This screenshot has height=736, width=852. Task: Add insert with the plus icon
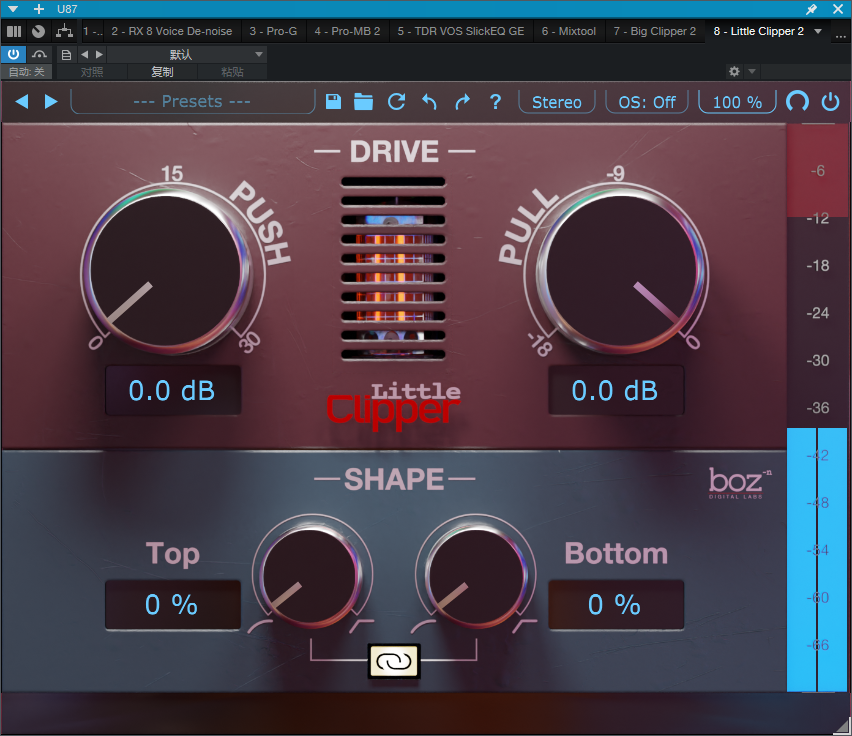tap(39, 9)
